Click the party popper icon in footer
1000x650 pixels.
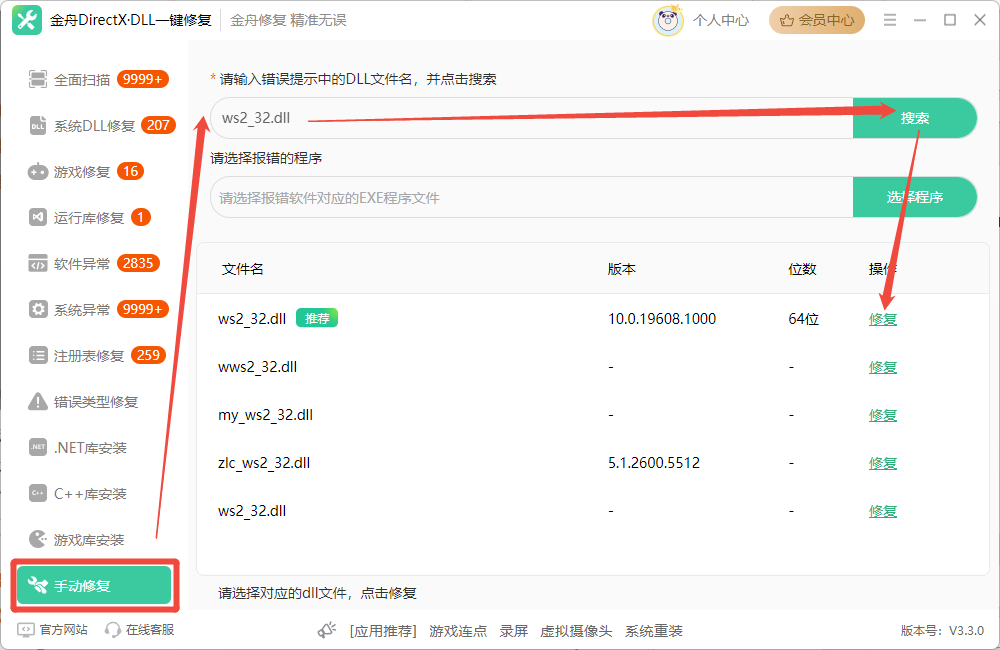tap(327, 630)
